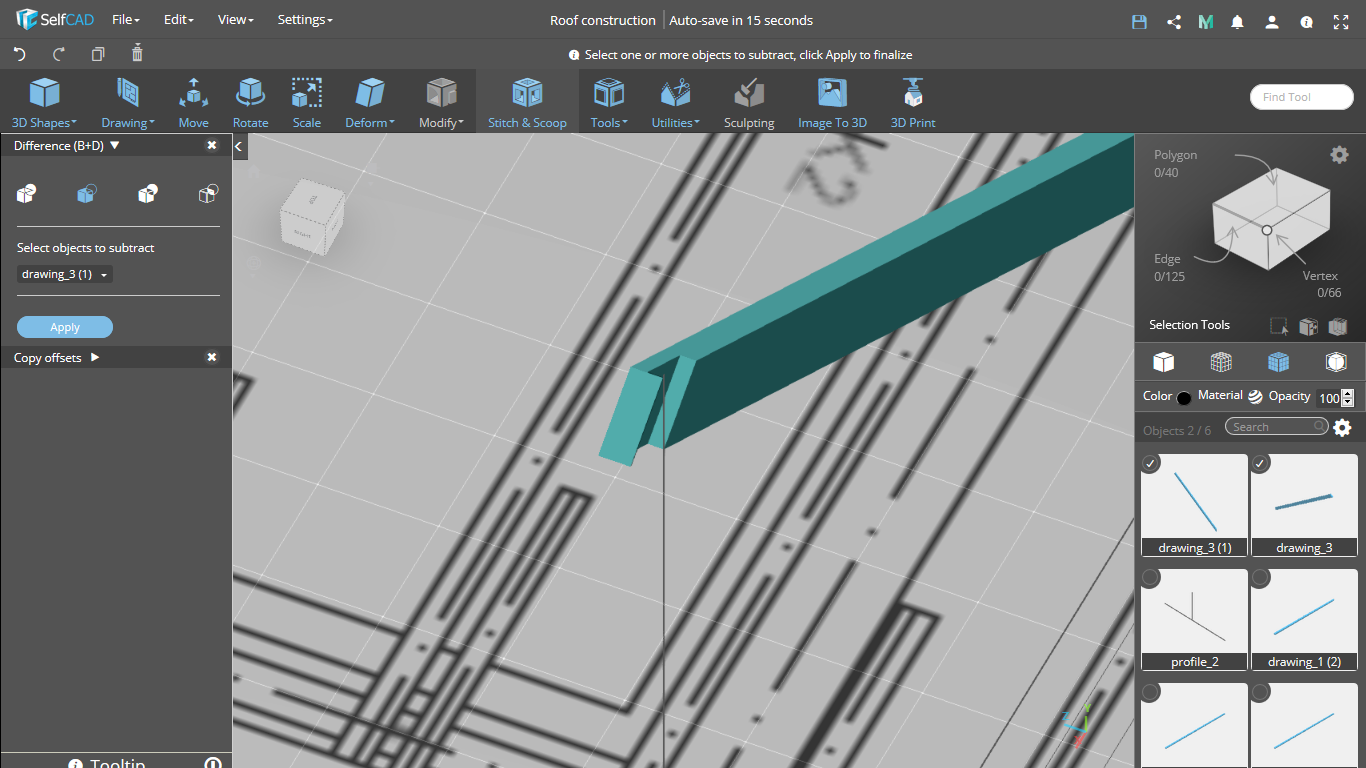Select the Difference boolean icon

click(x=87, y=194)
